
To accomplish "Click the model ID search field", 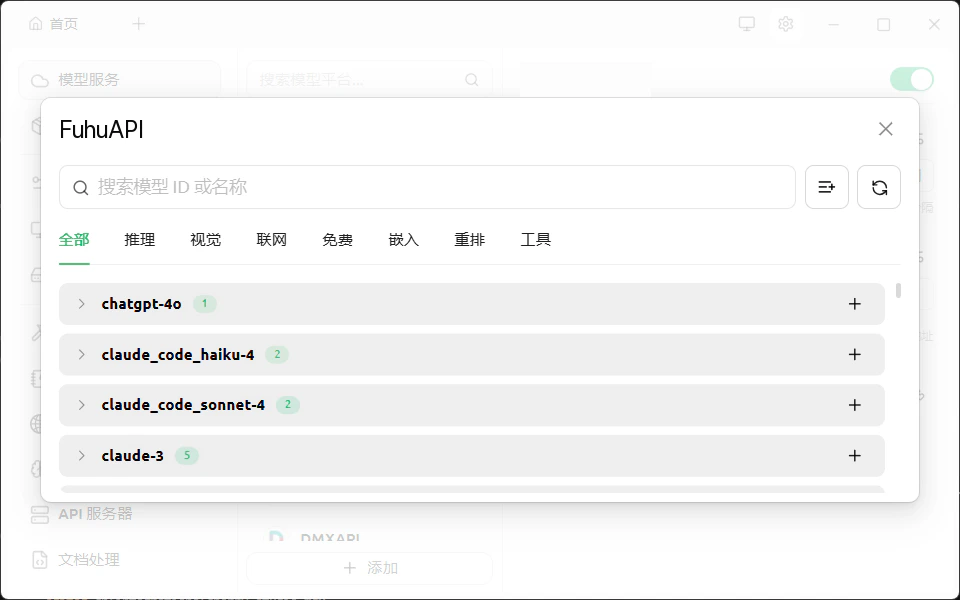I will 427,187.
